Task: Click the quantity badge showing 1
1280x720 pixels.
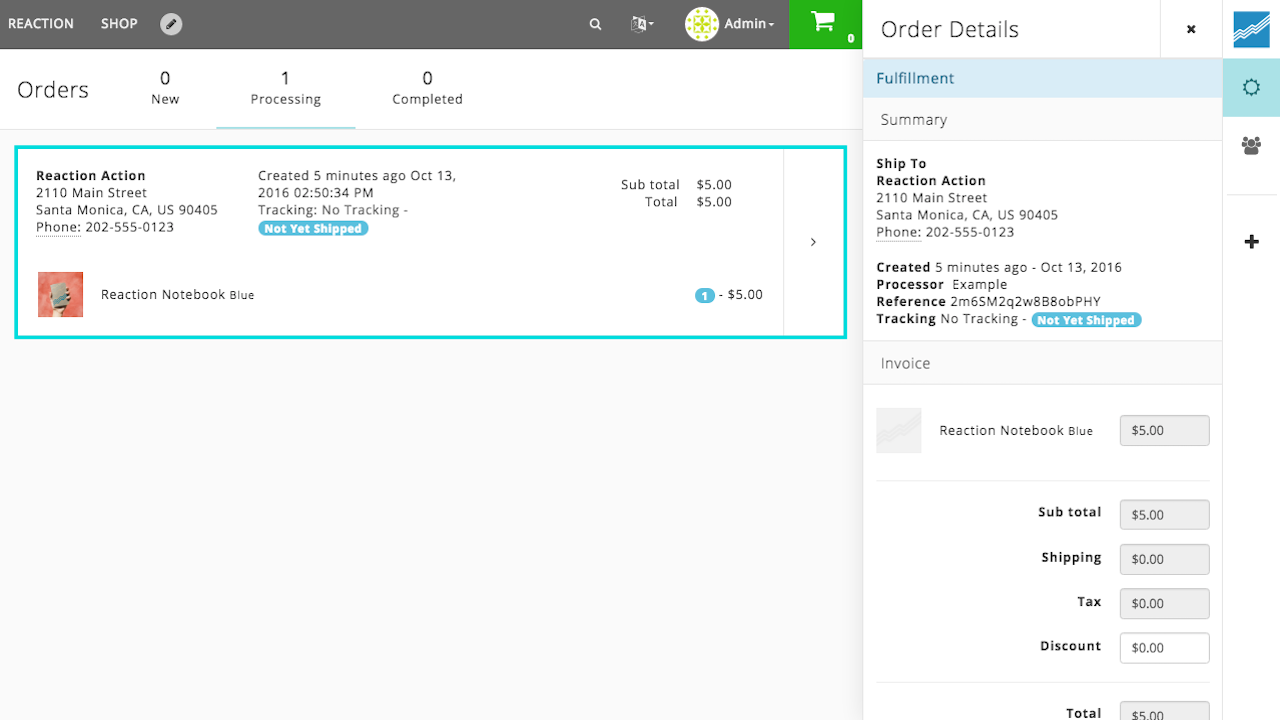Action: coord(705,296)
